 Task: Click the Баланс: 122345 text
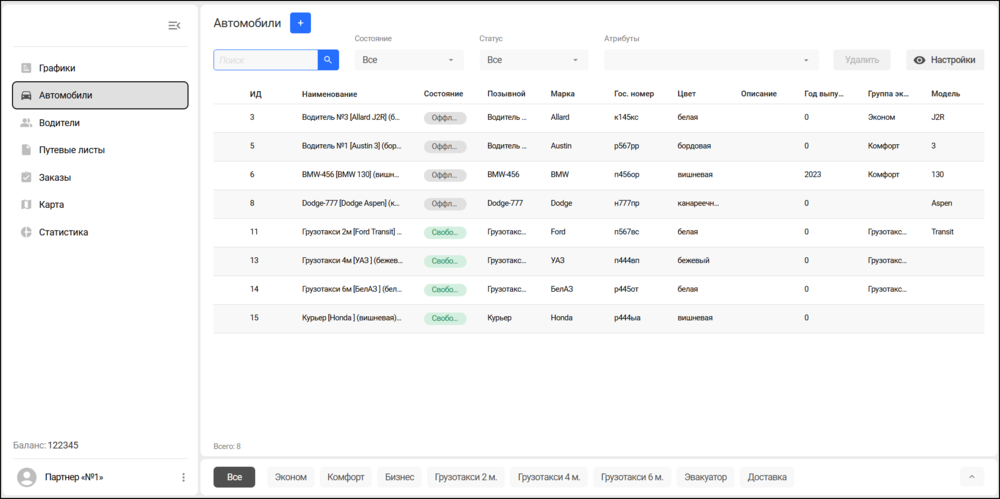(x=45, y=445)
